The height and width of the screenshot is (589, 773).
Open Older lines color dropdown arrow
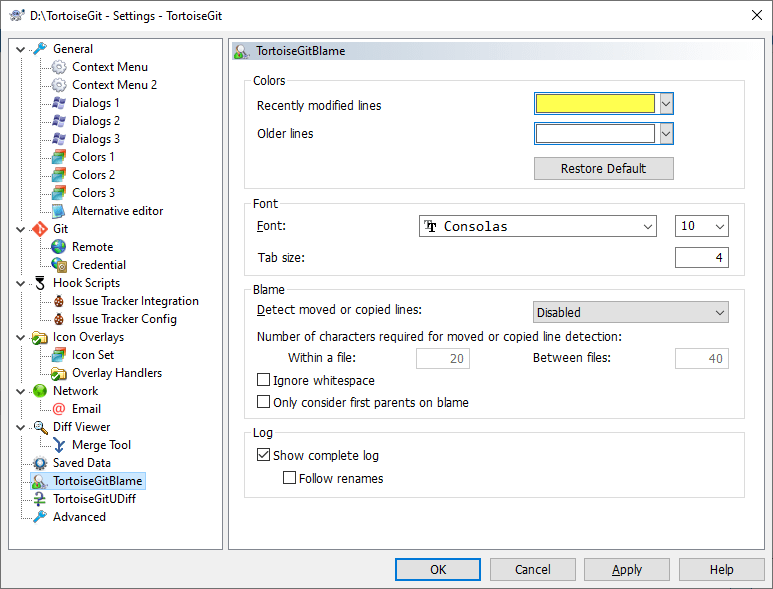[666, 134]
